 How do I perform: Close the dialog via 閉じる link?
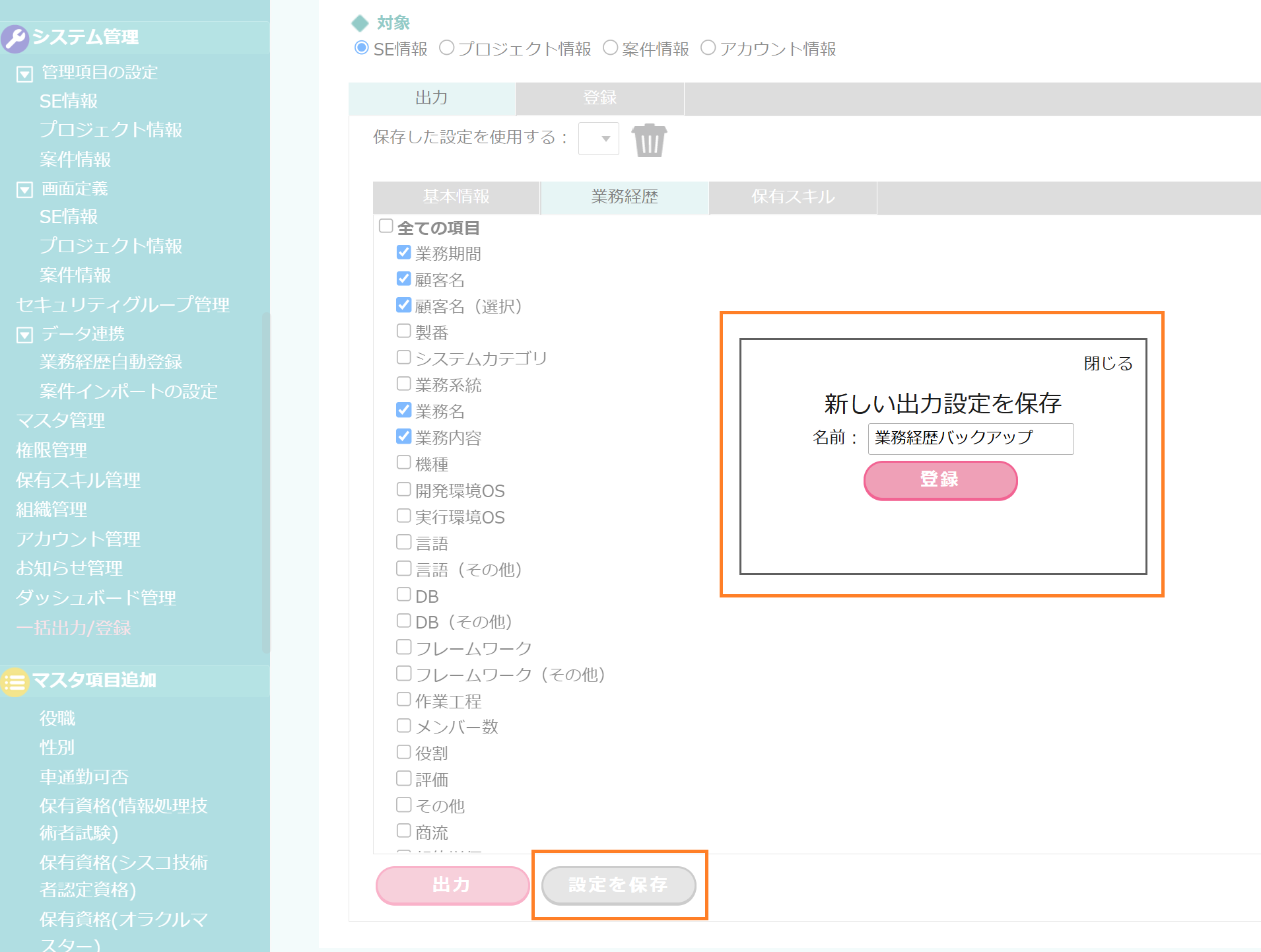point(1107,364)
